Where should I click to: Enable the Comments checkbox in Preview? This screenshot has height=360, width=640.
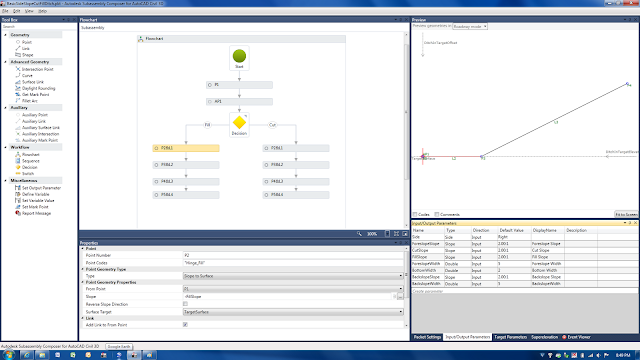point(437,214)
